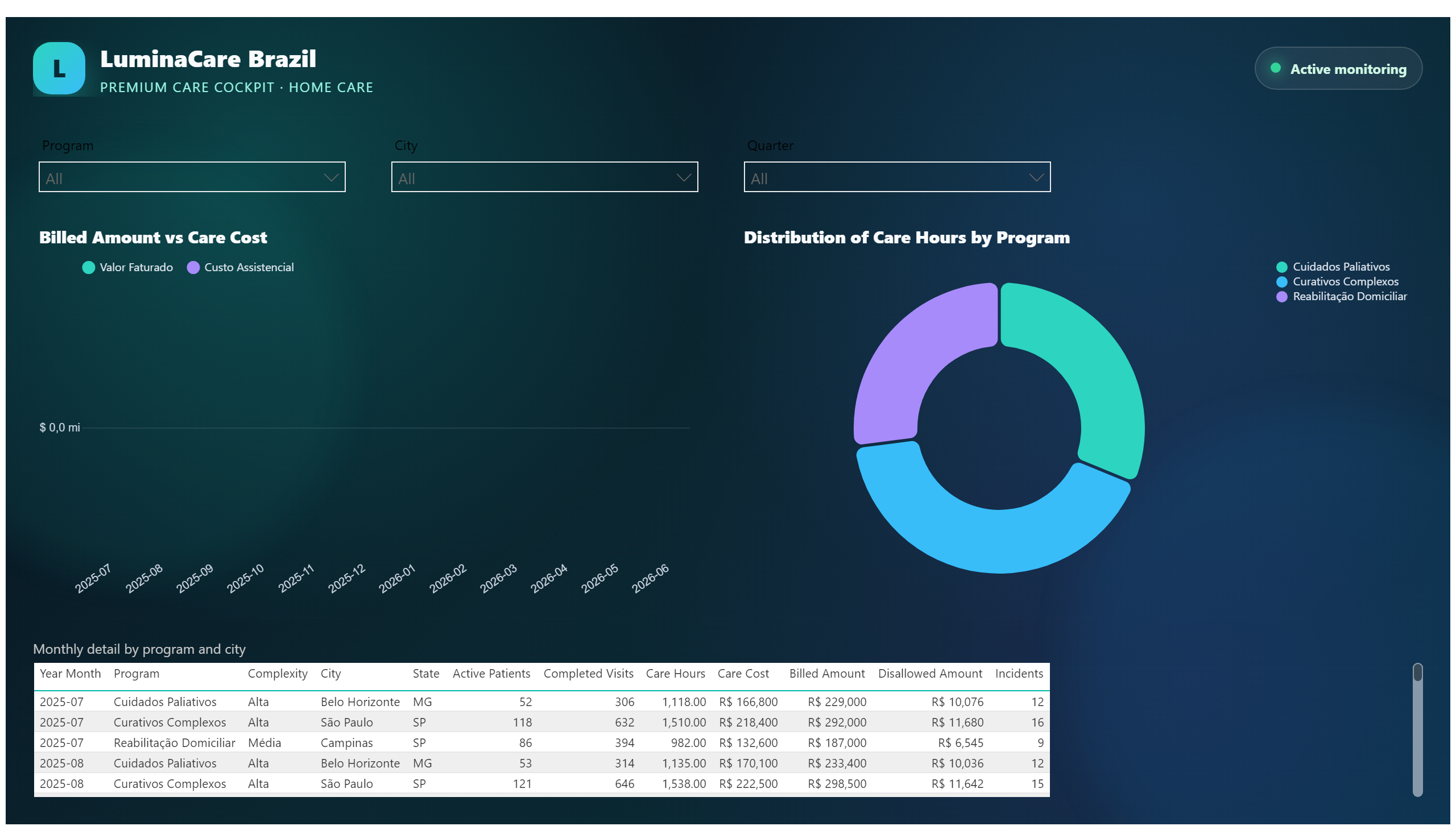The width and height of the screenshot is (1456, 830).
Task: Sort by the Care Cost column header
Action: click(x=743, y=673)
